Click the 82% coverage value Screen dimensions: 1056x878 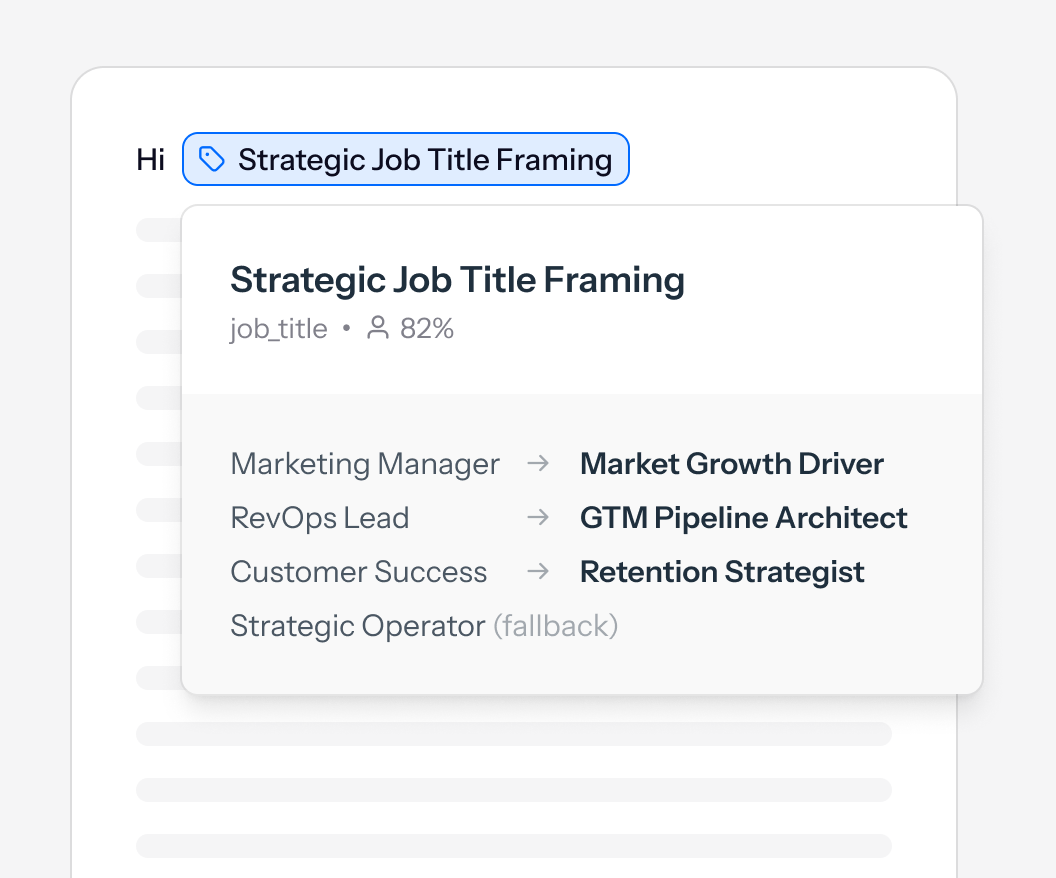pos(427,329)
